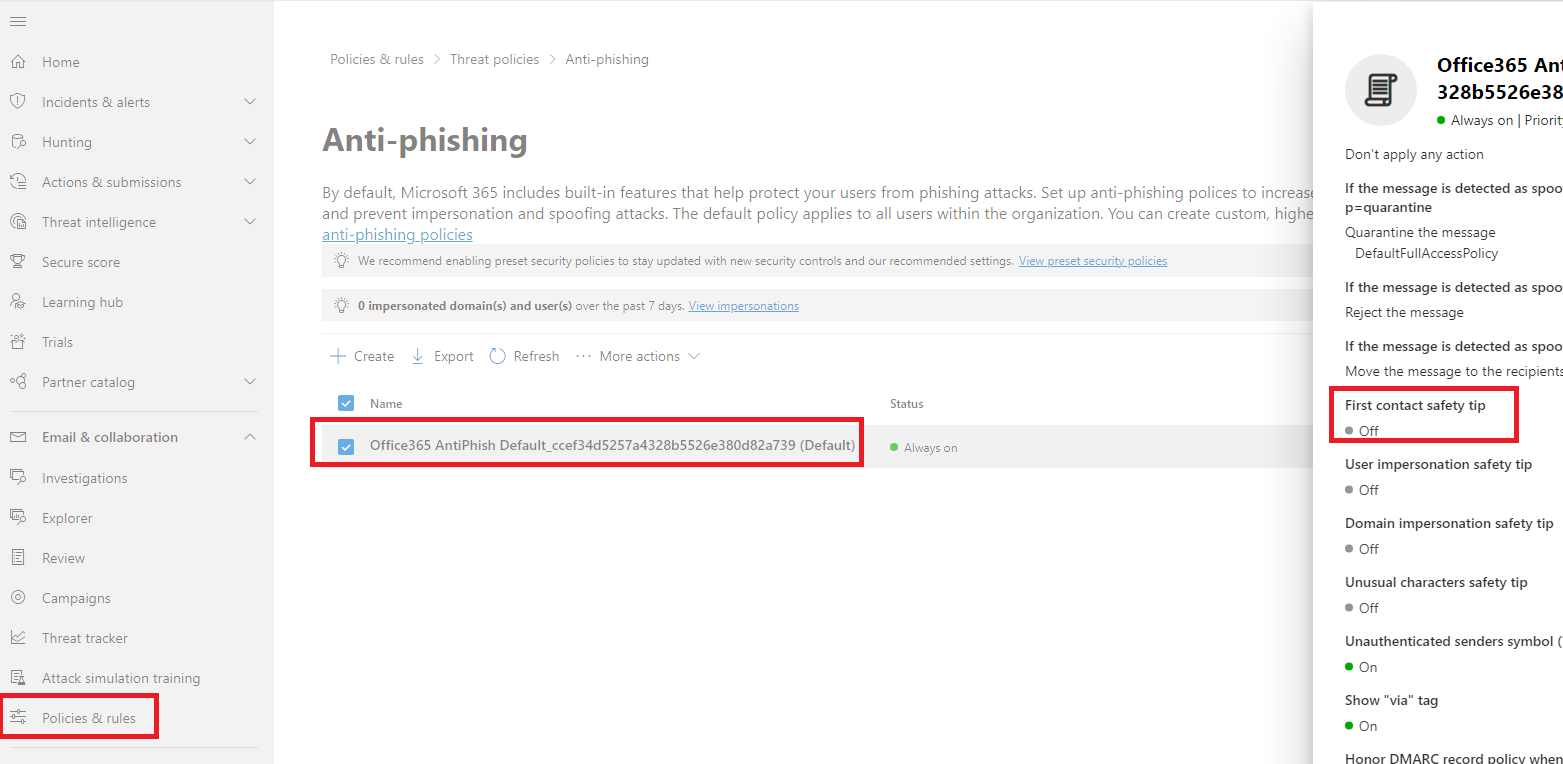Viewport: 1563px width, 764px height.
Task: Open View preset security policies link
Action: click(x=1093, y=261)
